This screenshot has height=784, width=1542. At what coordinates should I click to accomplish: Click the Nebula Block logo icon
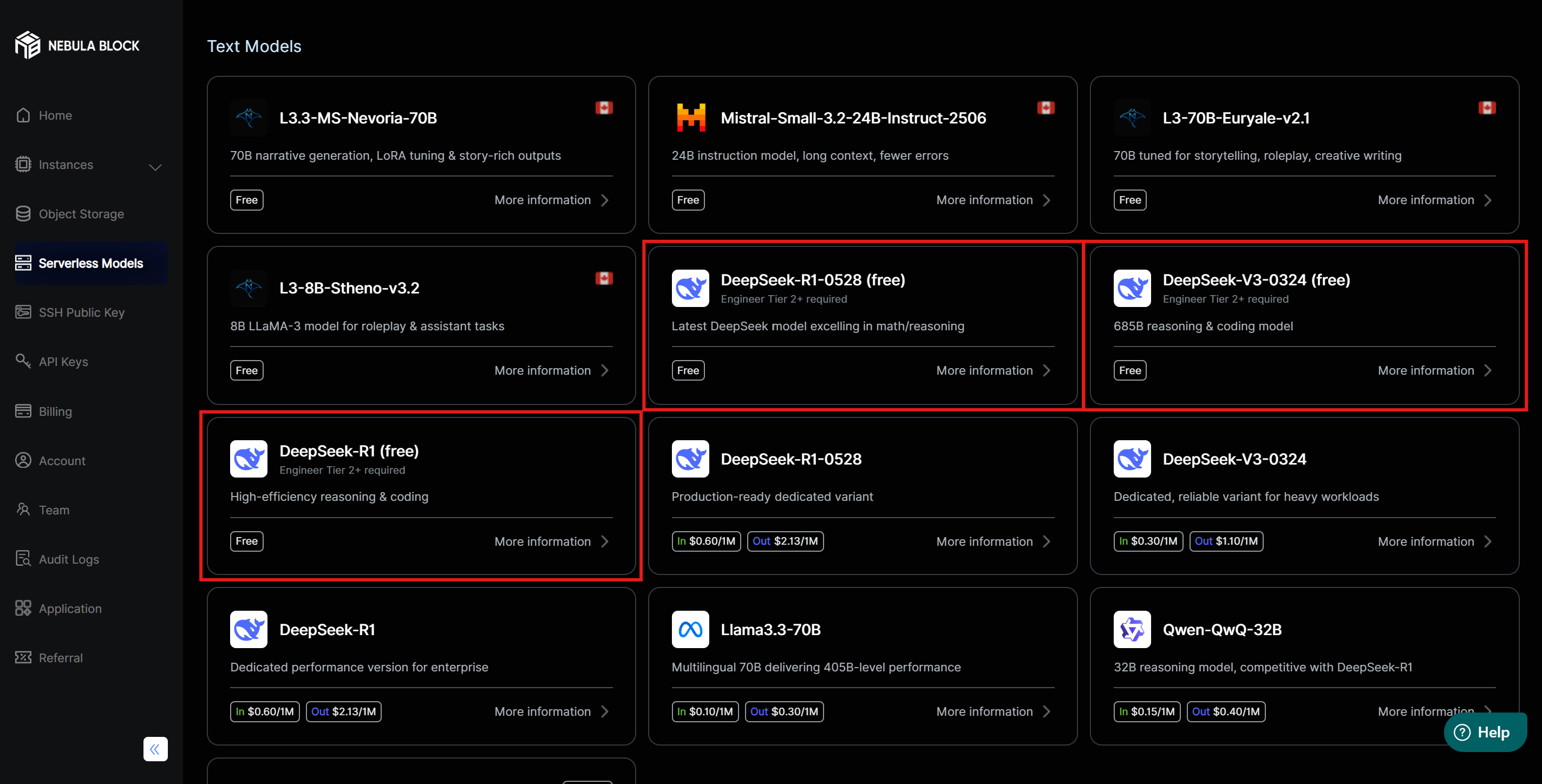coord(28,45)
